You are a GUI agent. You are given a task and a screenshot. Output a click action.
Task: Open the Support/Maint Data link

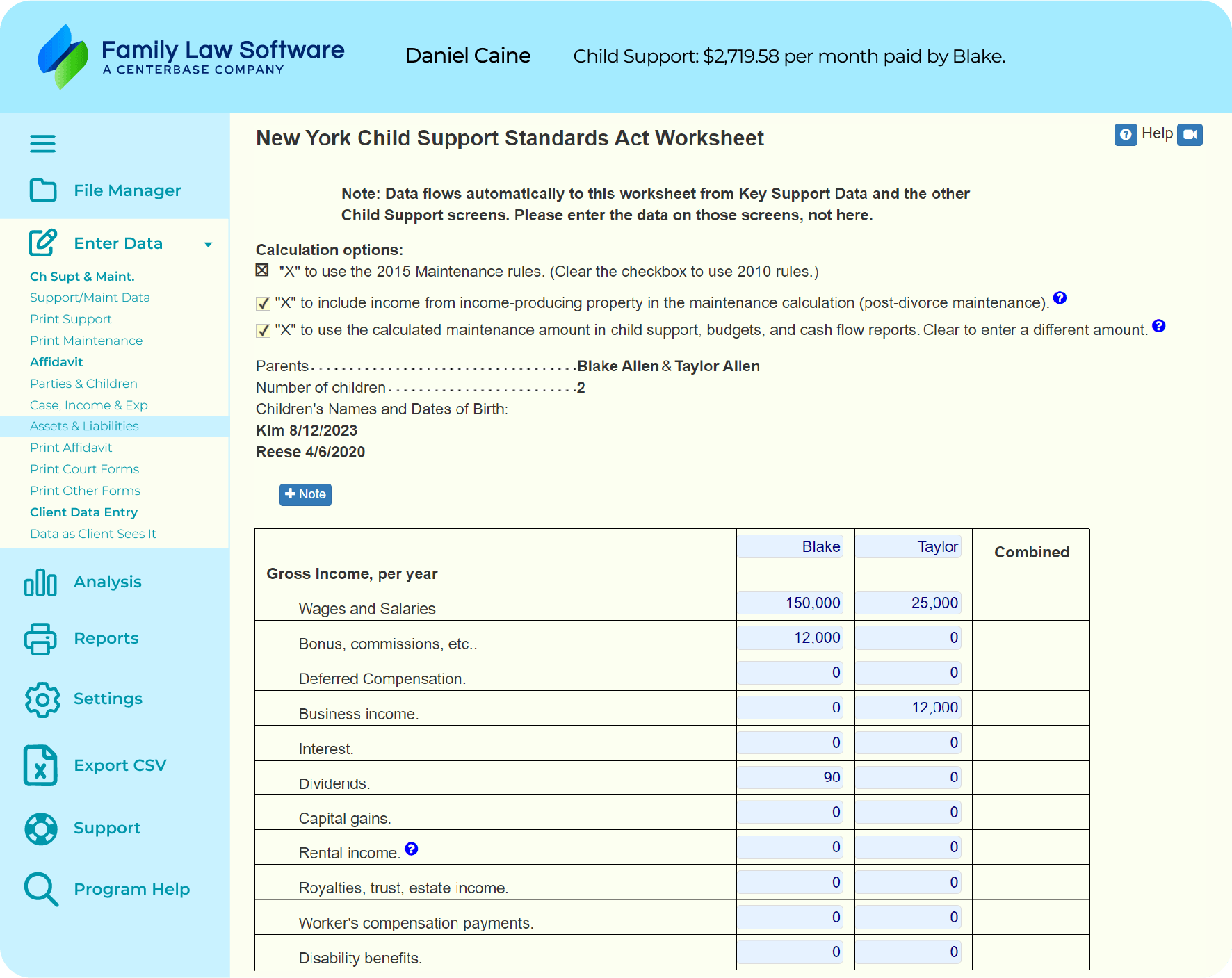(x=90, y=298)
